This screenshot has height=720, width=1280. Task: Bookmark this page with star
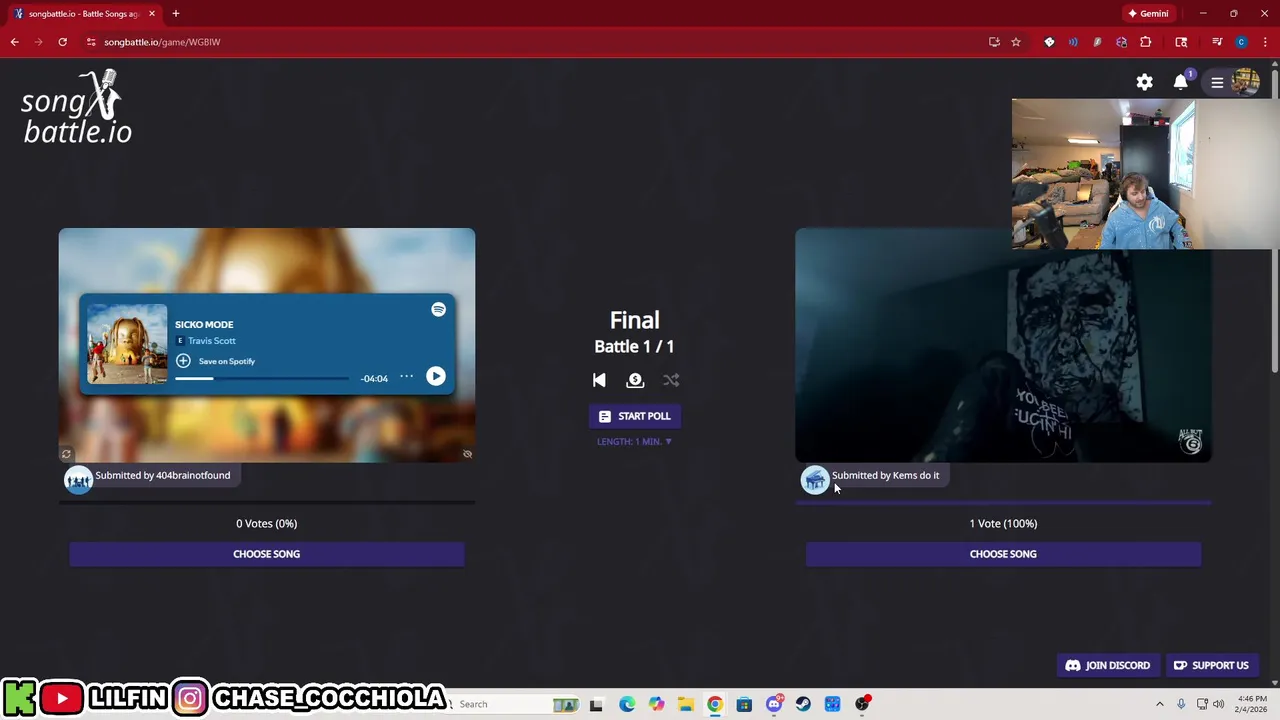click(x=1016, y=42)
